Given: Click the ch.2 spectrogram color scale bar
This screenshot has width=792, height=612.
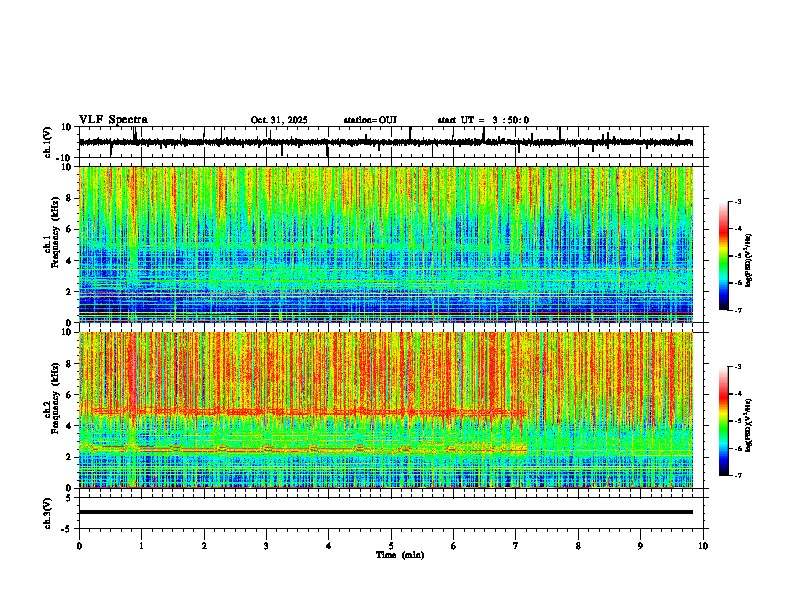Looking at the screenshot, I should (x=724, y=421).
